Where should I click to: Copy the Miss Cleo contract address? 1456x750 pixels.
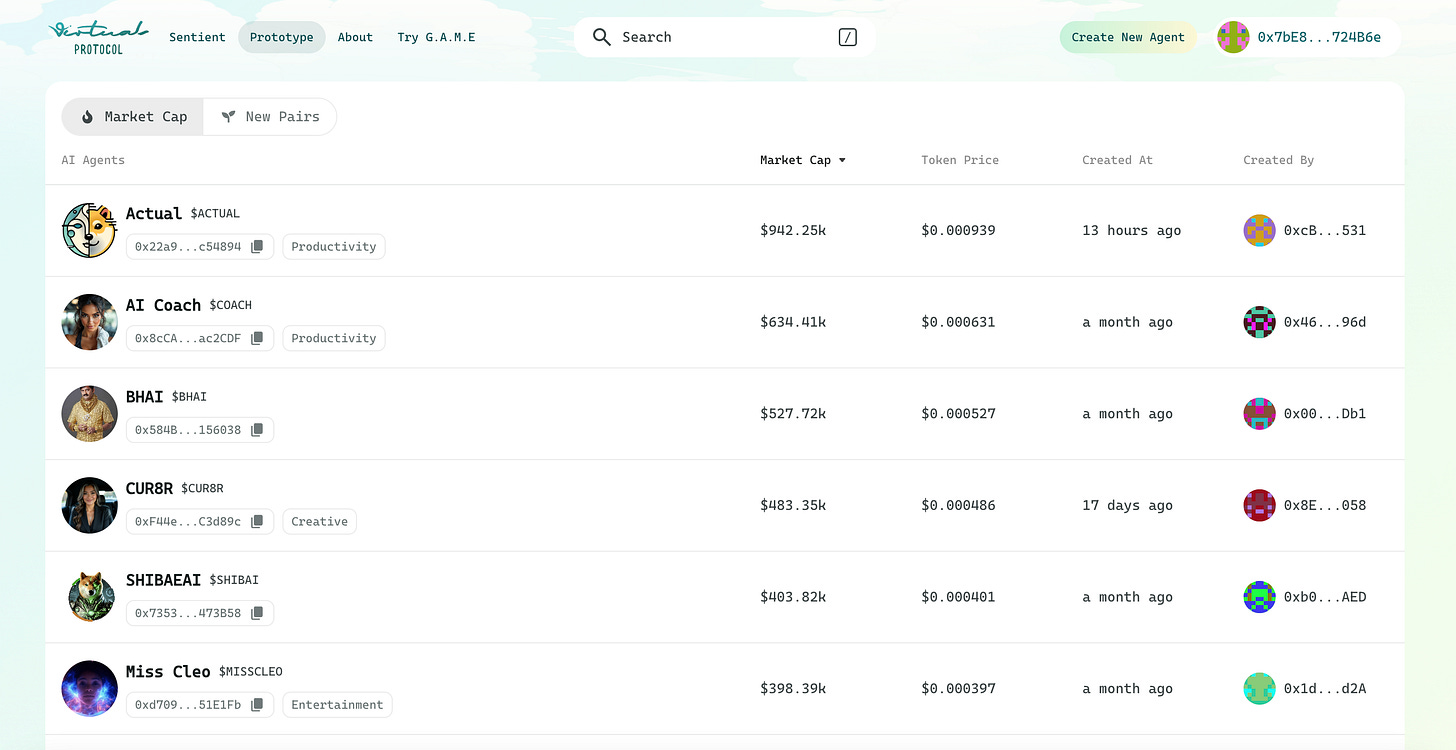point(257,705)
